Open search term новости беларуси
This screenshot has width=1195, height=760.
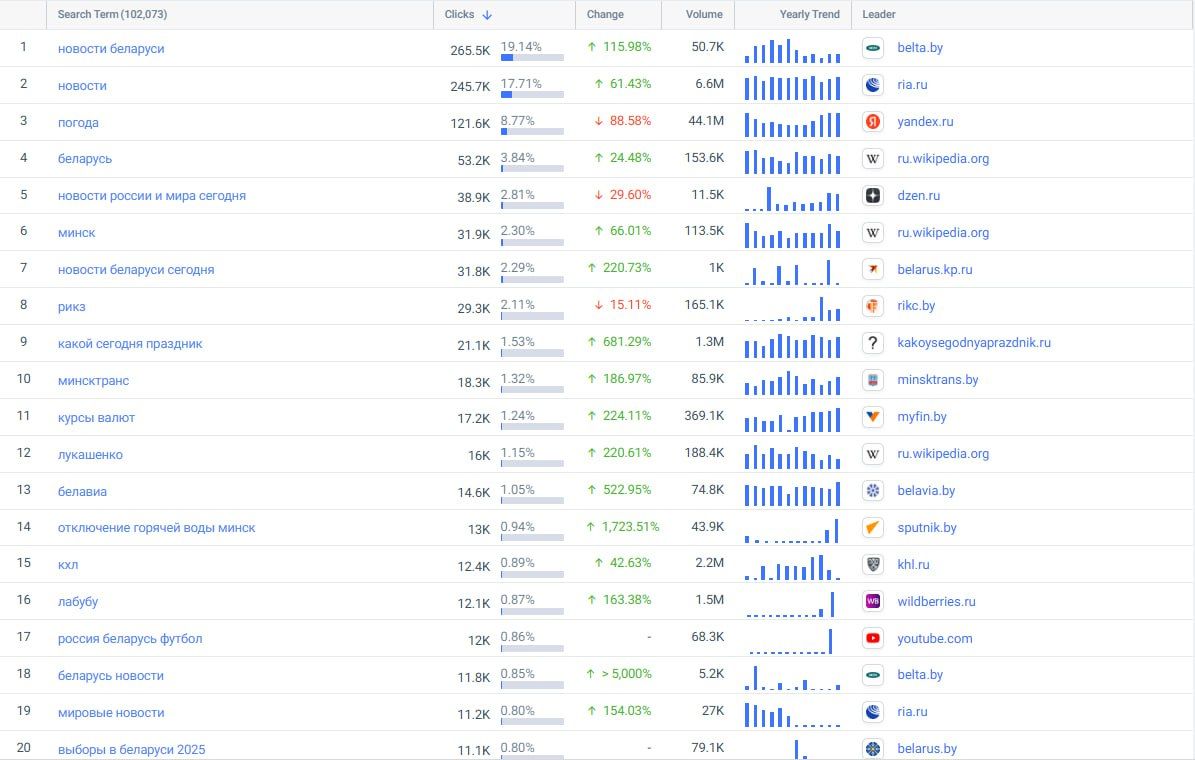tap(111, 49)
